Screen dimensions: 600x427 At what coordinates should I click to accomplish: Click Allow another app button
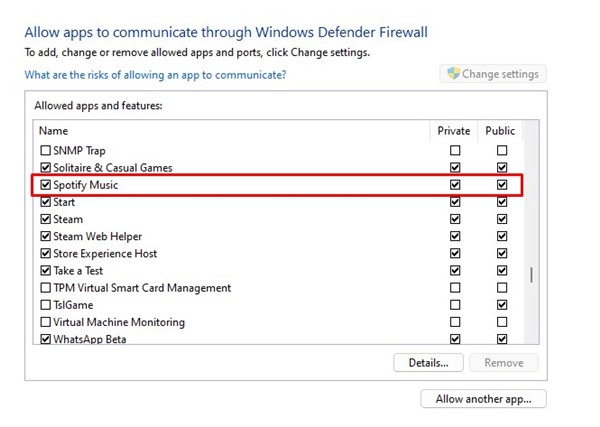click(x=483, y=399)
